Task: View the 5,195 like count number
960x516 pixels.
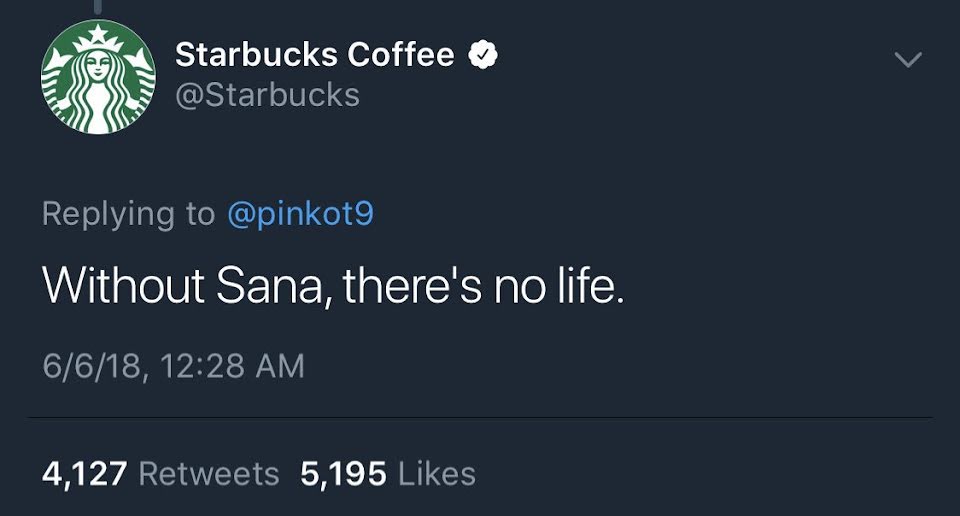Action: point(343,473)
